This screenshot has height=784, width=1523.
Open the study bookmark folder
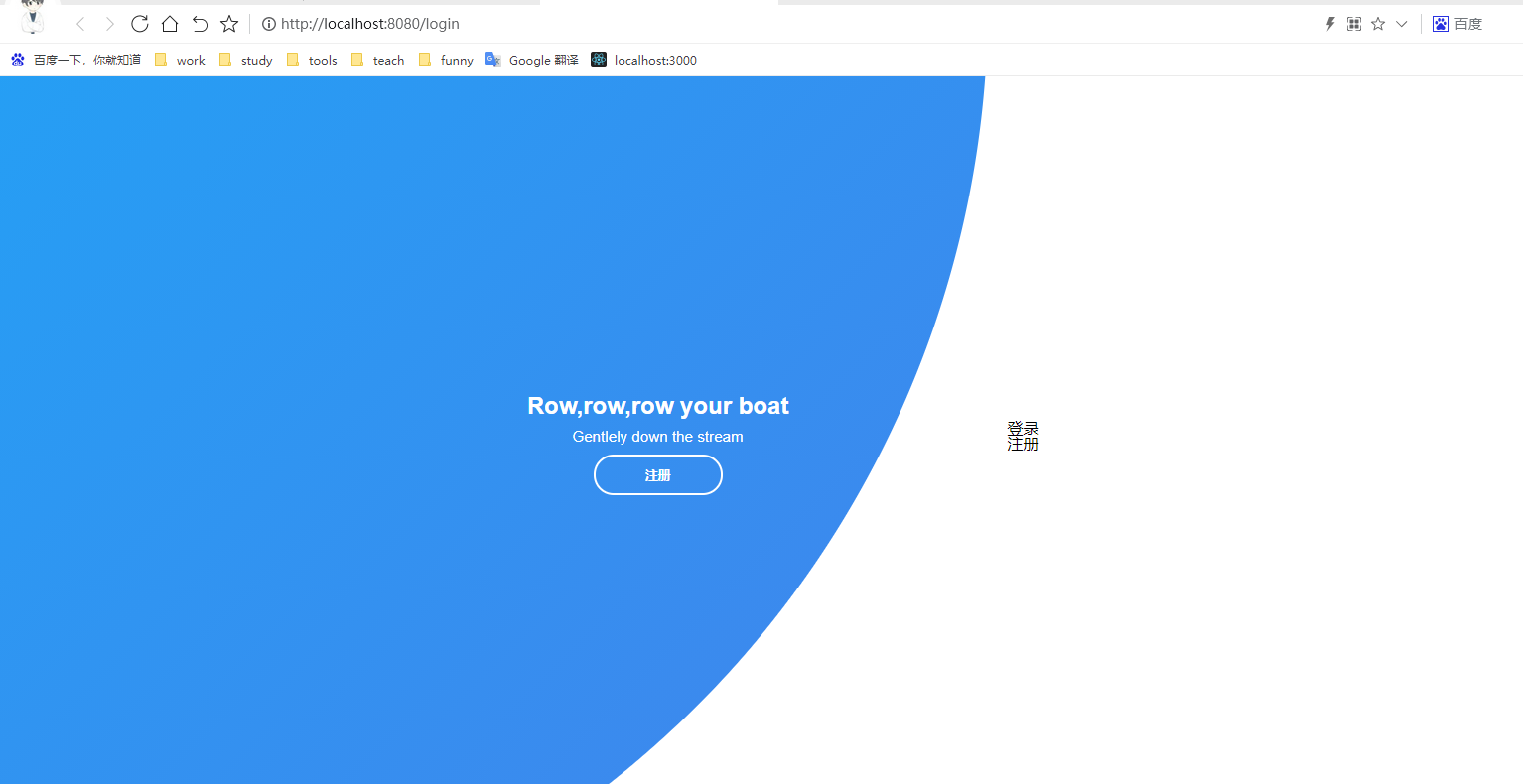(245, 60)
